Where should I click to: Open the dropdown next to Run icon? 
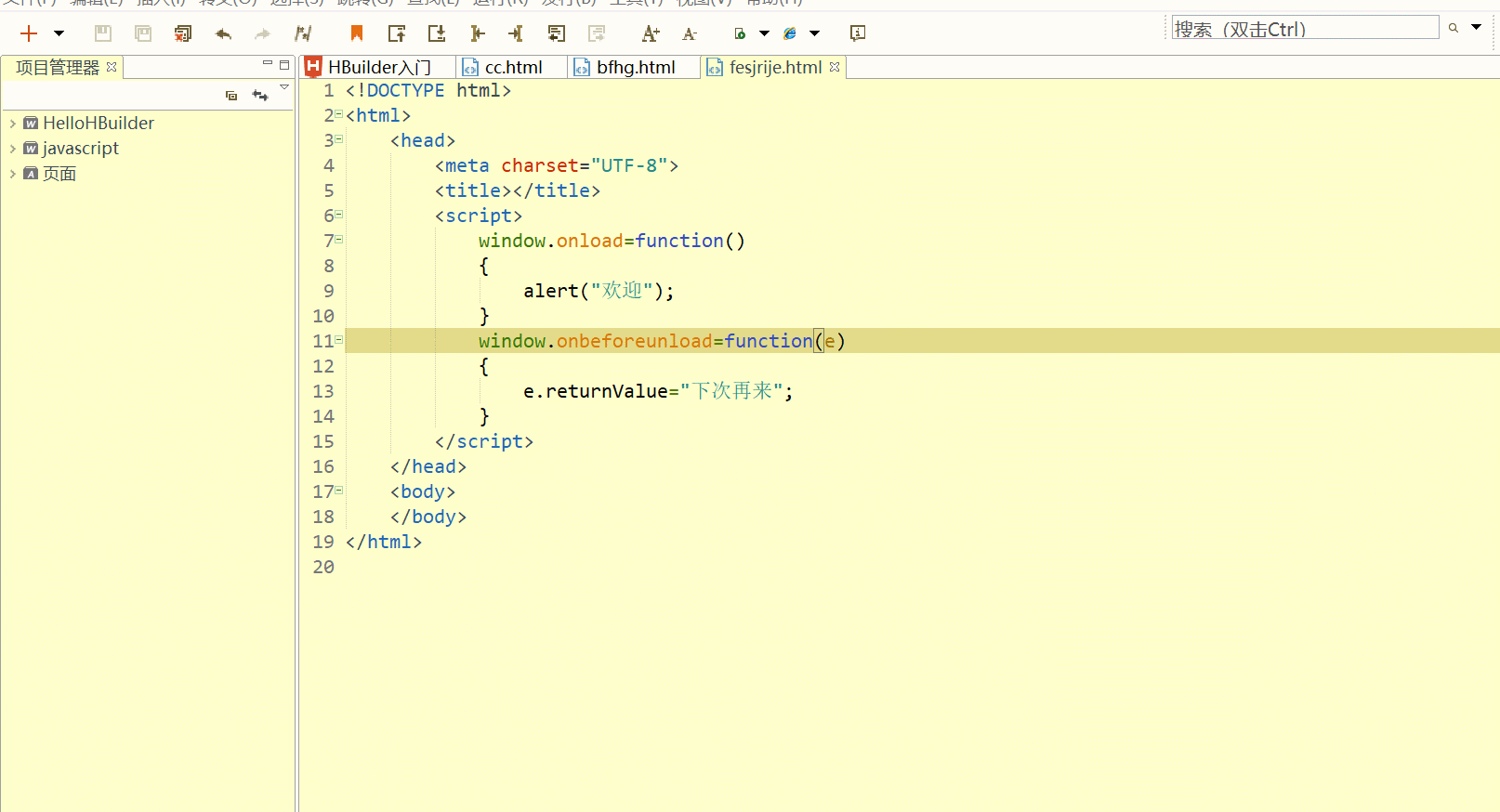[764, 33]
